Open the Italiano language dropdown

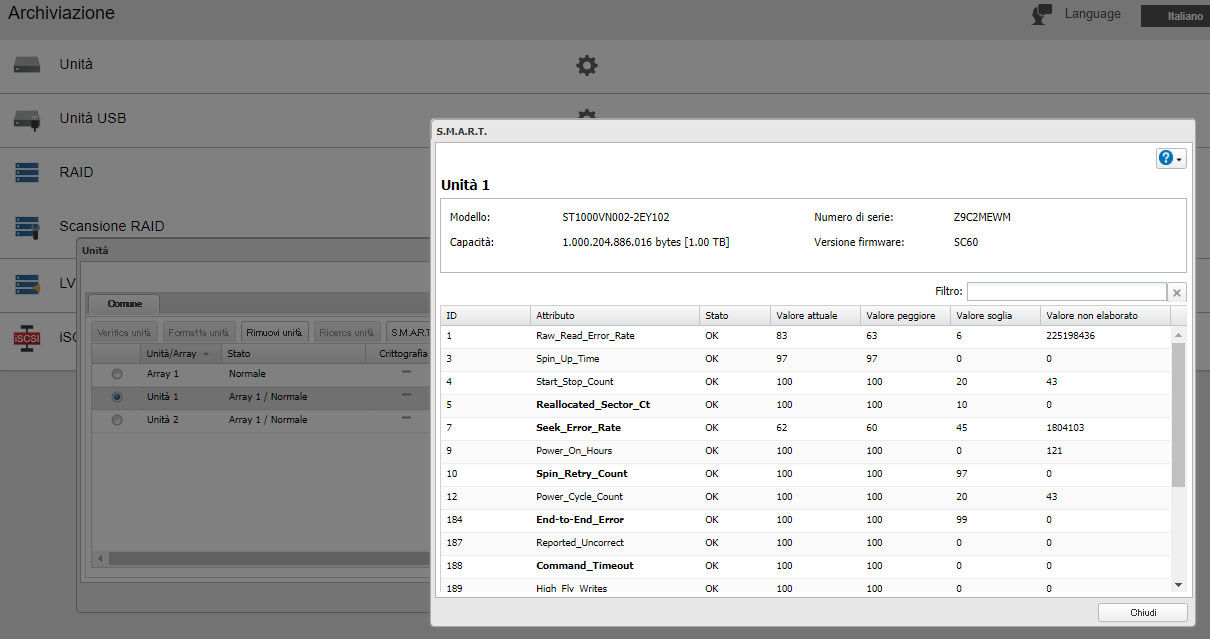tap(1176, 16)
